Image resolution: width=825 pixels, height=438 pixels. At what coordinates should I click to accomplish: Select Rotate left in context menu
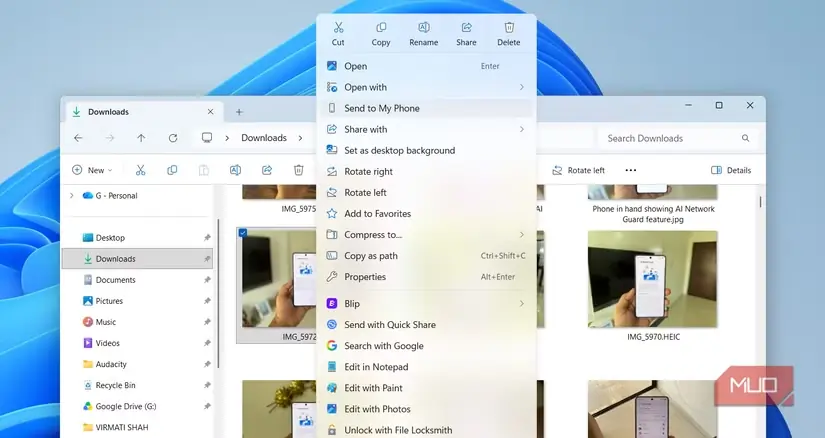426,192
